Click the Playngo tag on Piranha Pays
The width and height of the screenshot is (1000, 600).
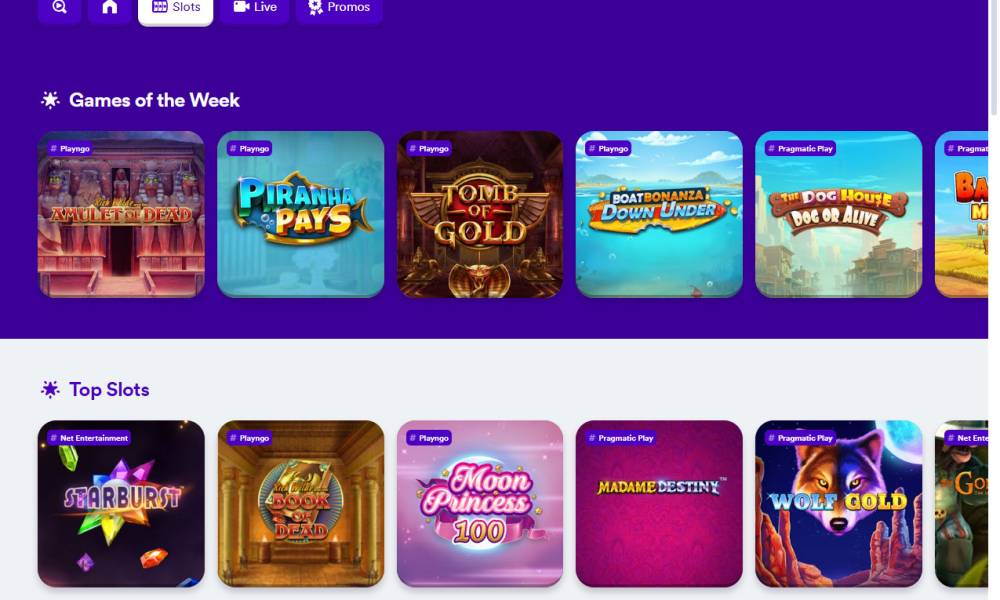tap(249, 149)
